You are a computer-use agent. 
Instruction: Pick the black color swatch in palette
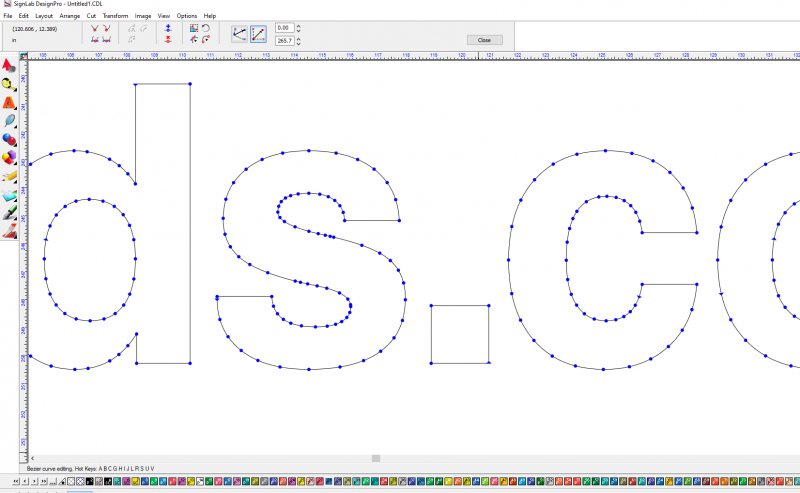tap(90, 482)
